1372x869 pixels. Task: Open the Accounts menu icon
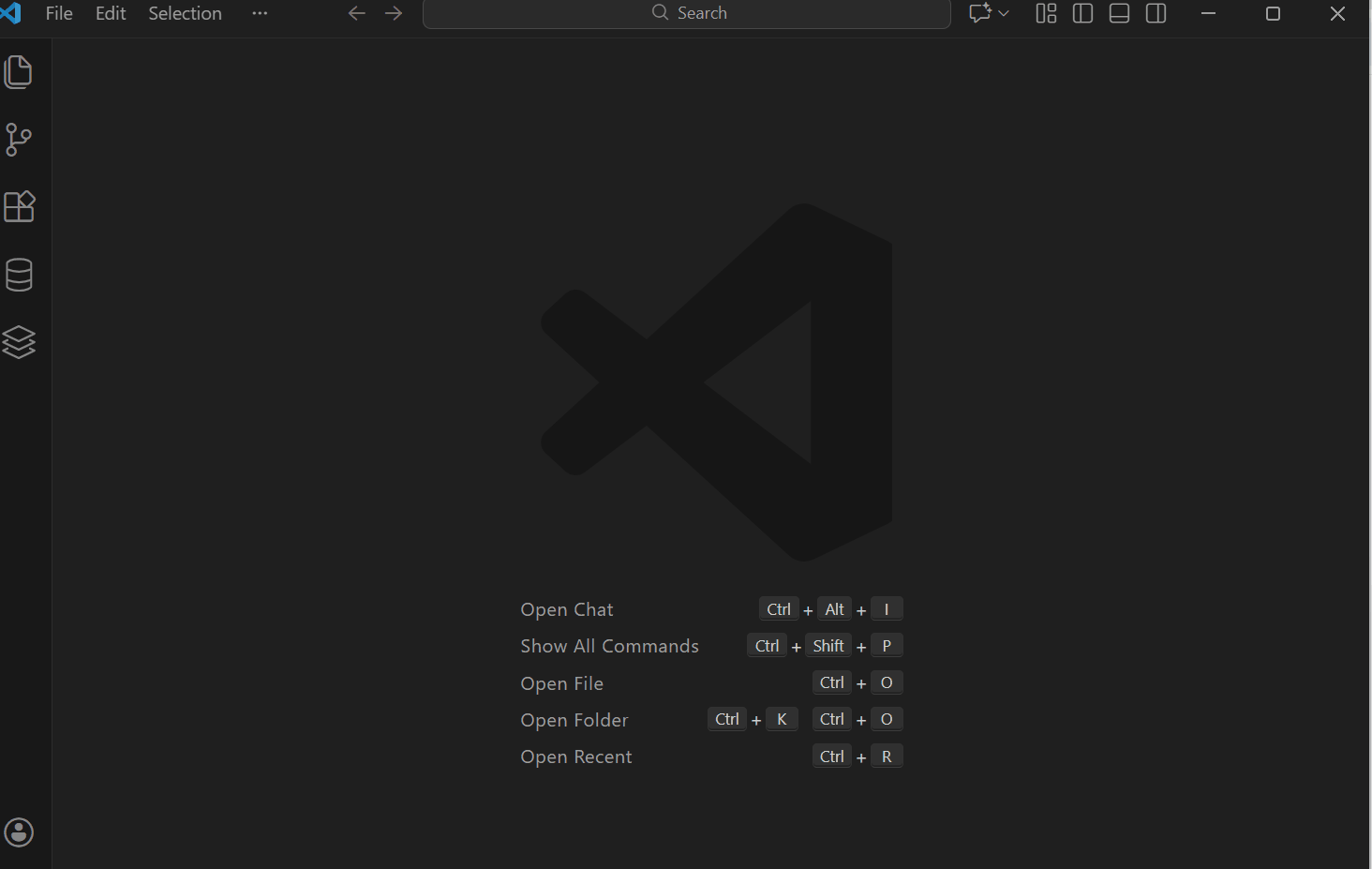(19, 832)
